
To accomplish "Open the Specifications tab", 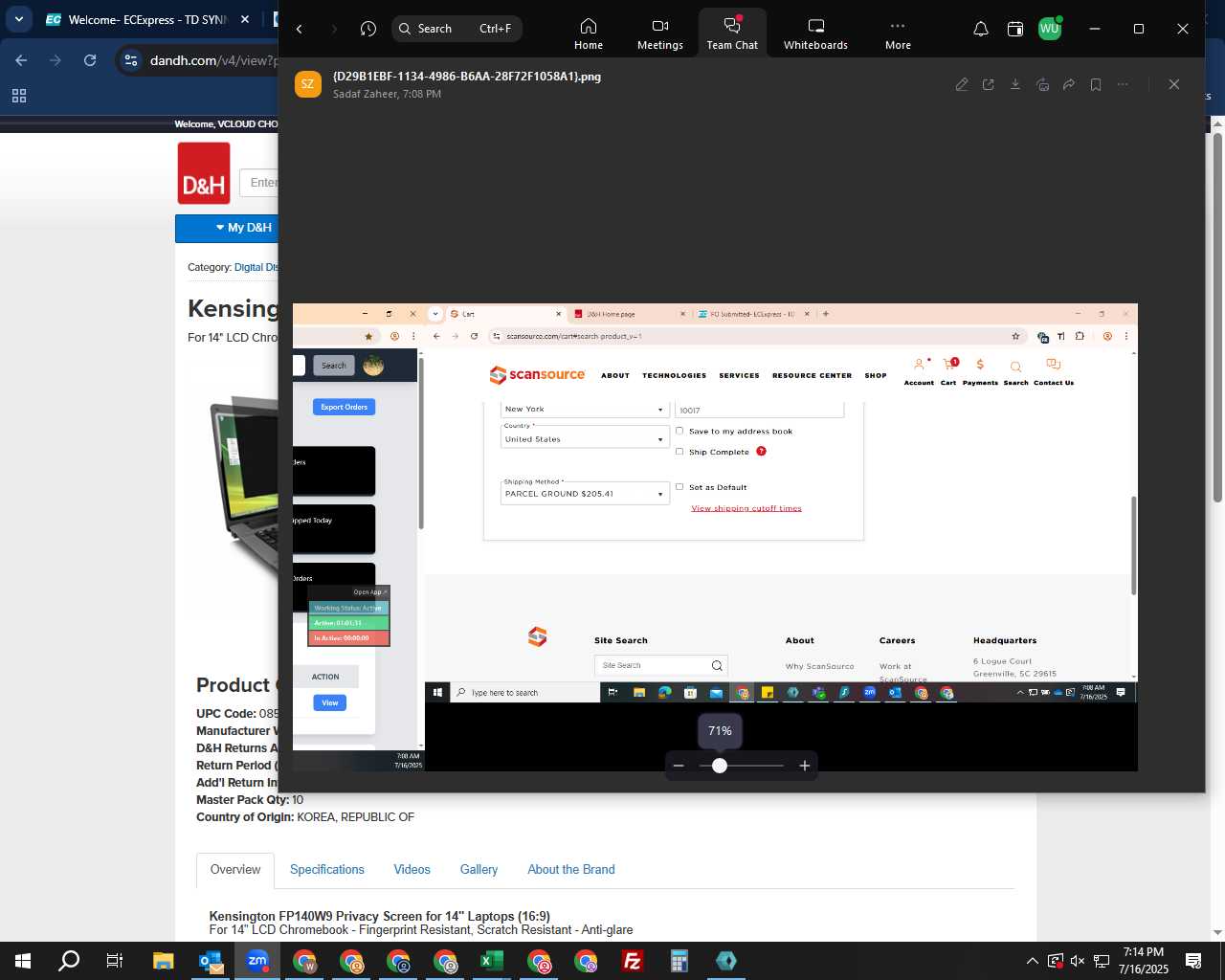I will click(x=327, y=870).
